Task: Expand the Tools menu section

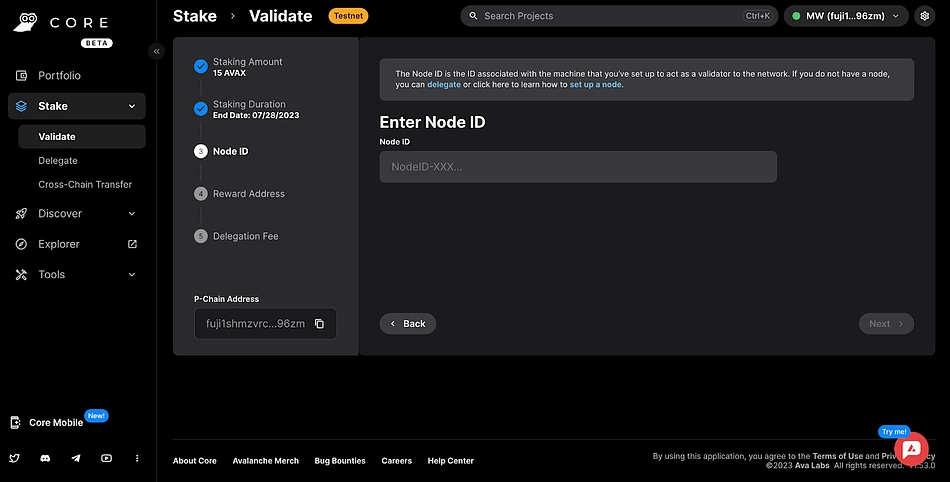Action: [132, 275]
